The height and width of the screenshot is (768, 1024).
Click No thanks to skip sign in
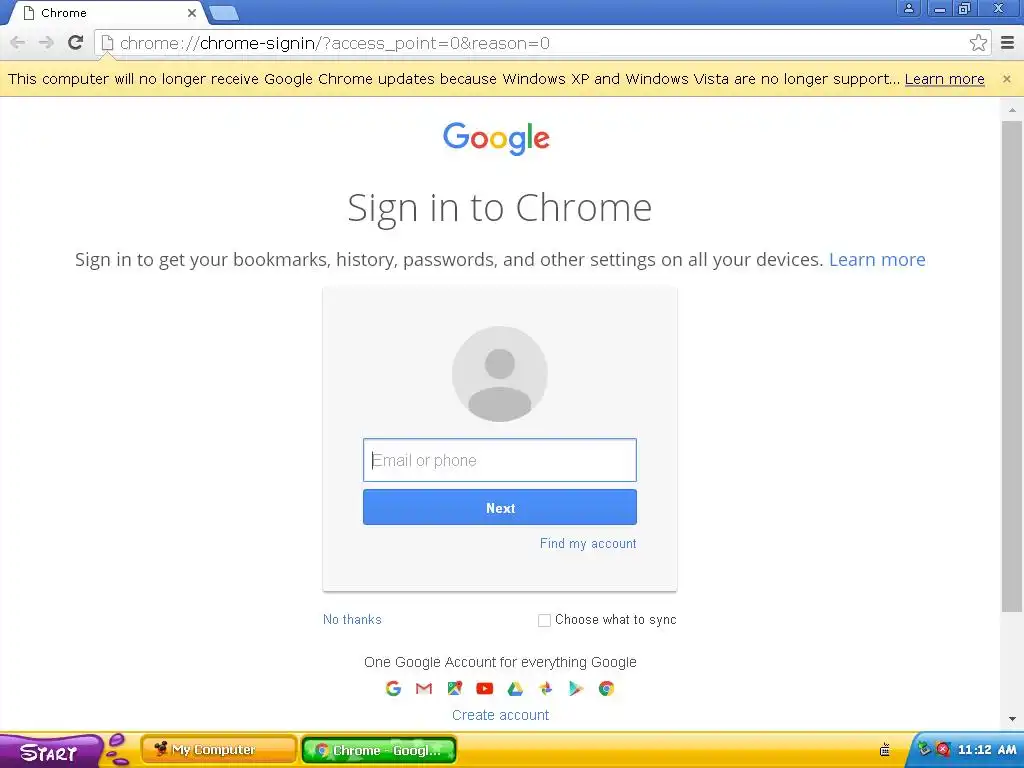pyautogui.click(x=352, y=619)
